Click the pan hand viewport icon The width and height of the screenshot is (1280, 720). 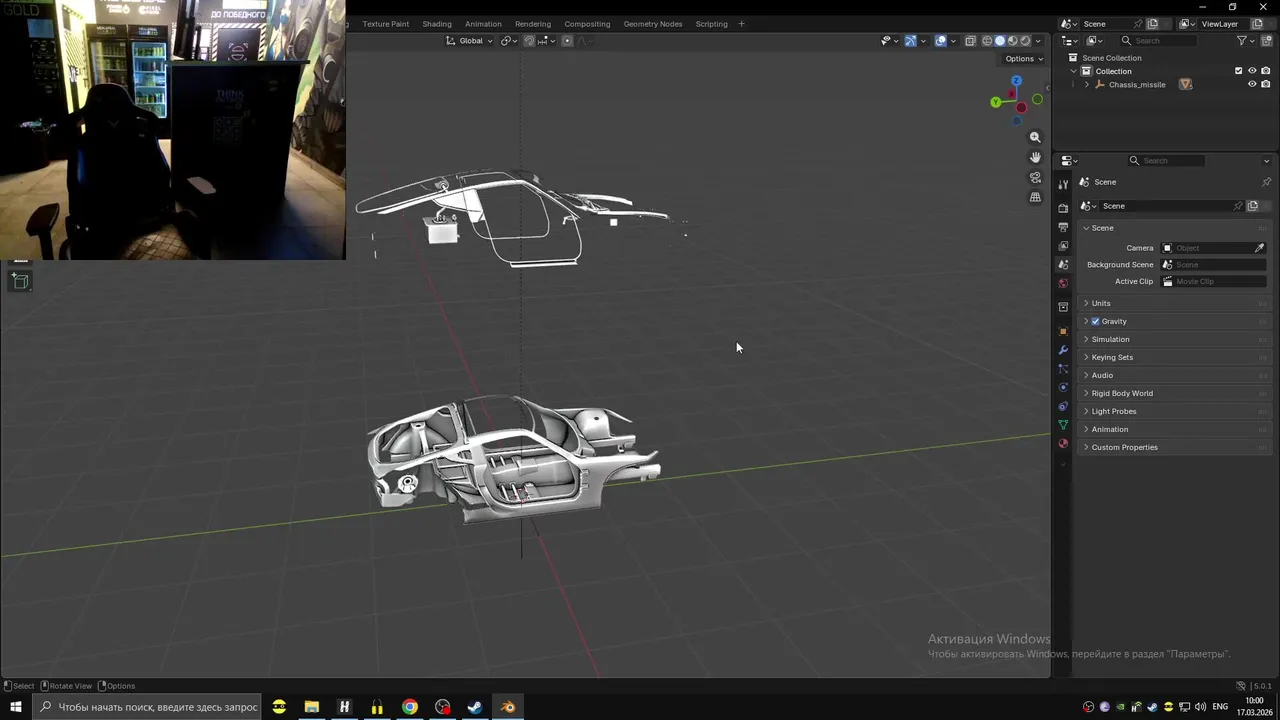pos(1035,157)
